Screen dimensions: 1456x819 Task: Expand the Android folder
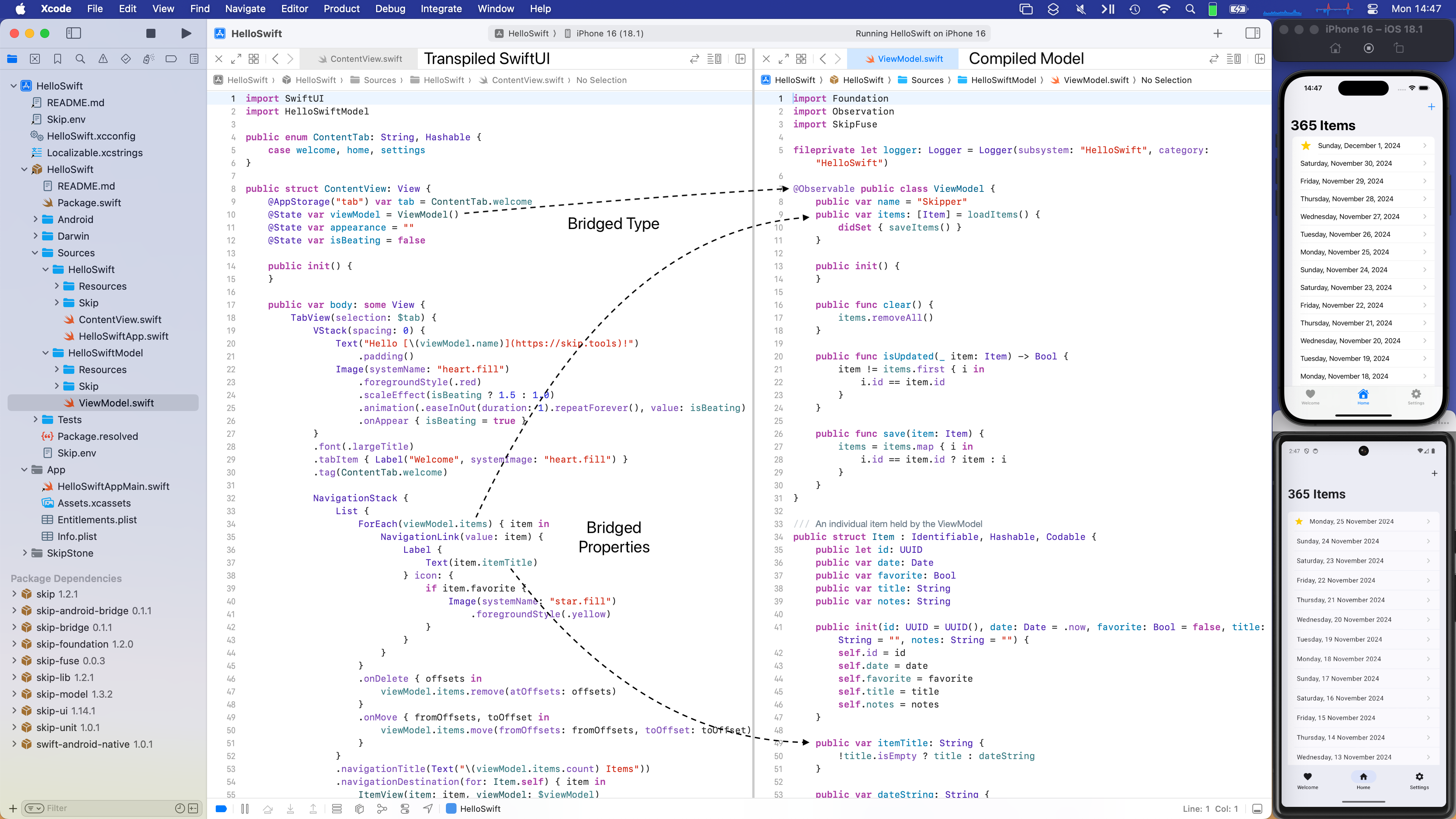click(x=36, y=219)
